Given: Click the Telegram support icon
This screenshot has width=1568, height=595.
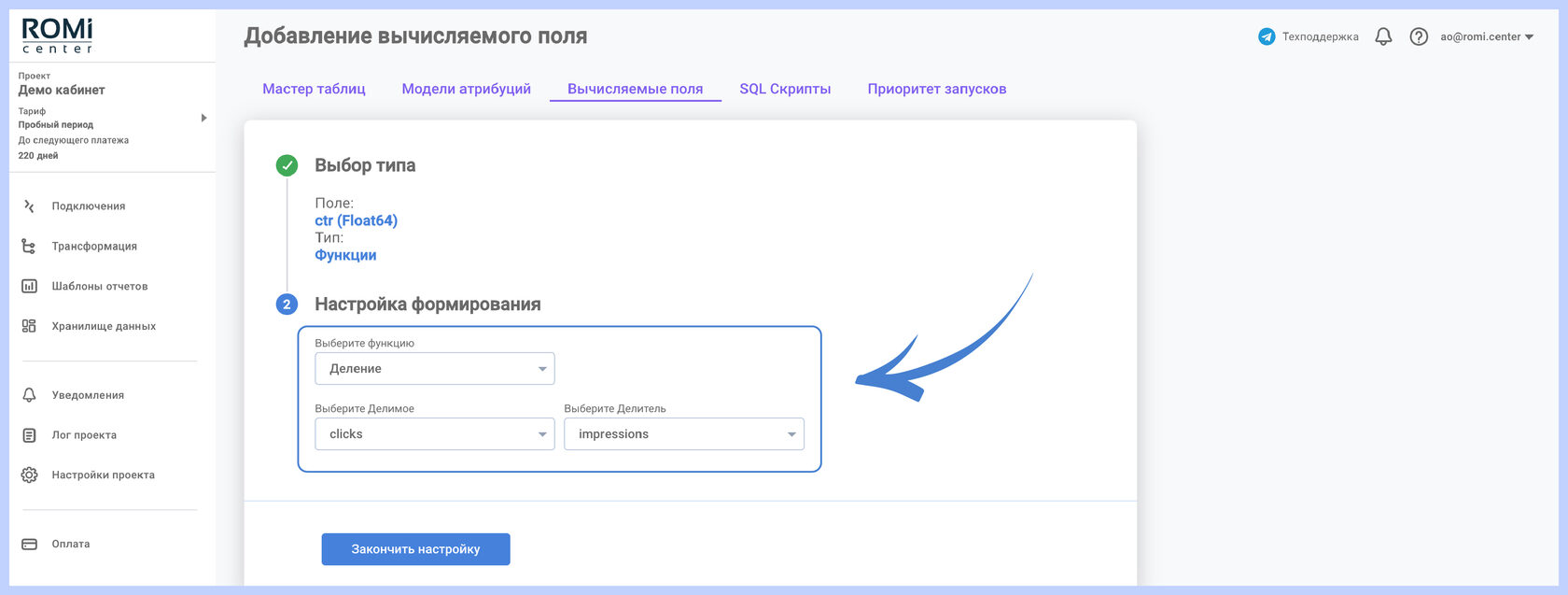Looking at the screenshot, I should coord(1267,36).
